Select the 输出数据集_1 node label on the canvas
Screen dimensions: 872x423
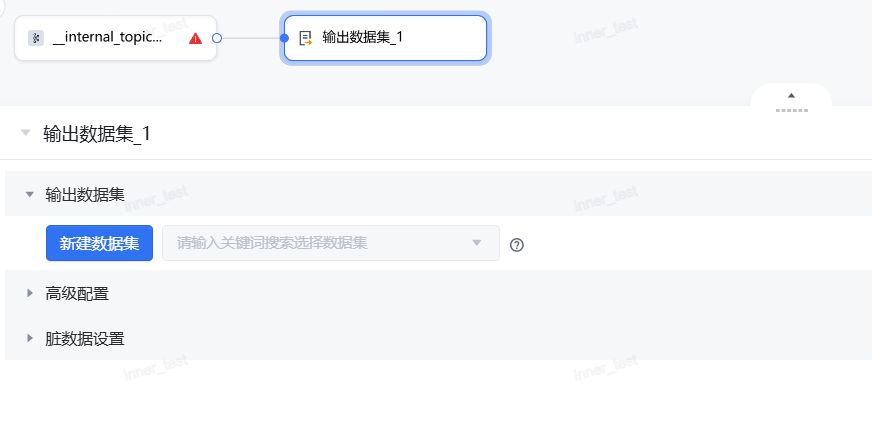363,38
